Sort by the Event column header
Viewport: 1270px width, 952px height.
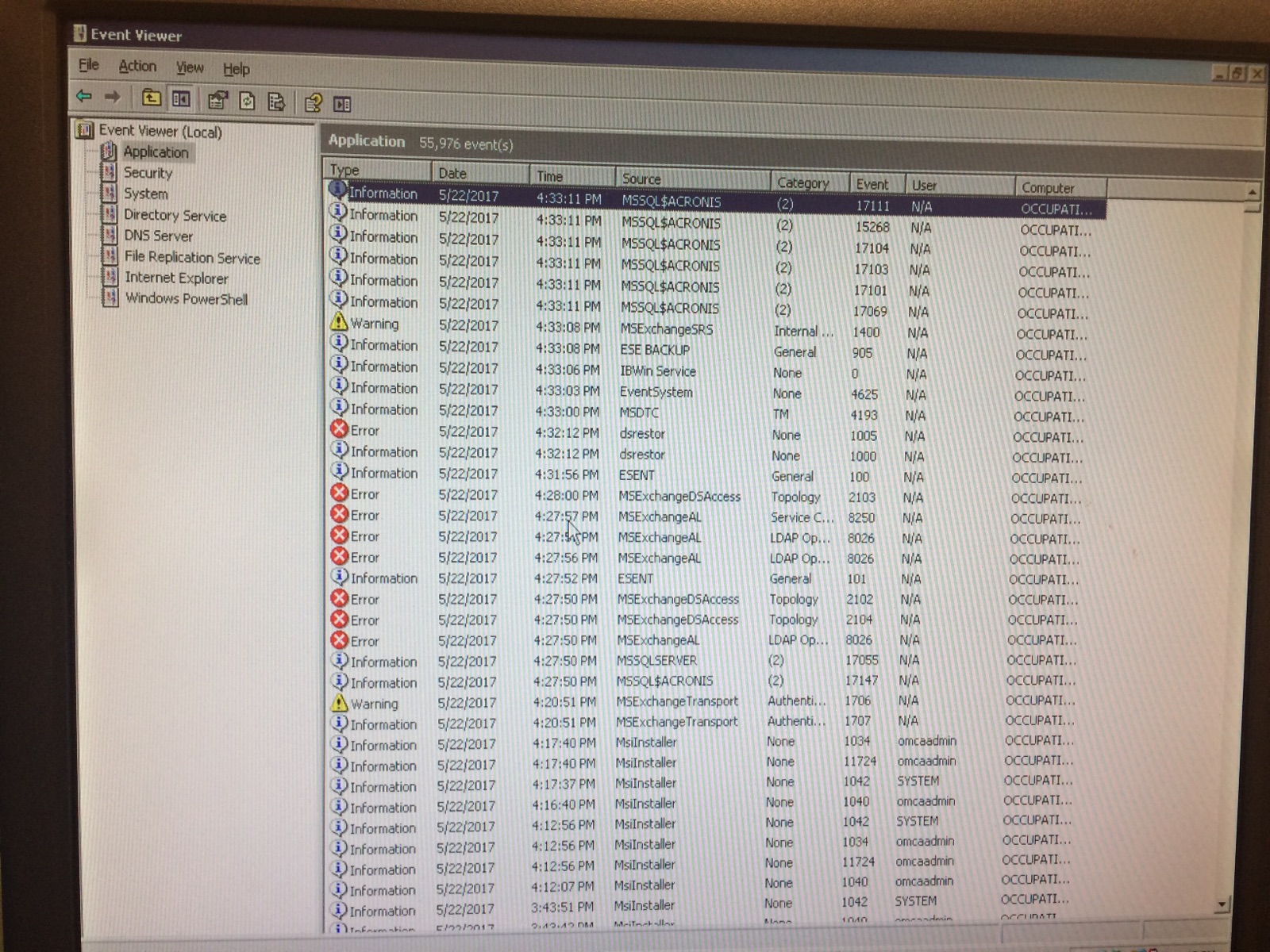(x=877, y=184)
